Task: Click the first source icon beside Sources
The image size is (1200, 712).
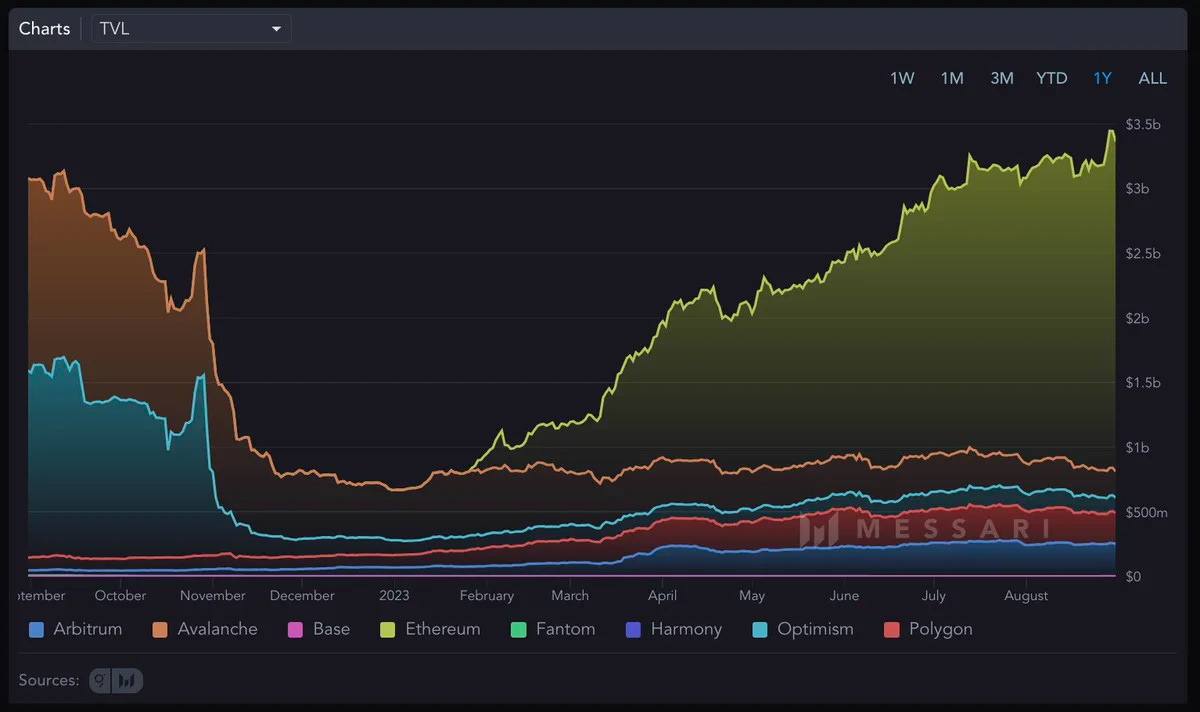Action: pyautogui.click(x=102, y=681)
